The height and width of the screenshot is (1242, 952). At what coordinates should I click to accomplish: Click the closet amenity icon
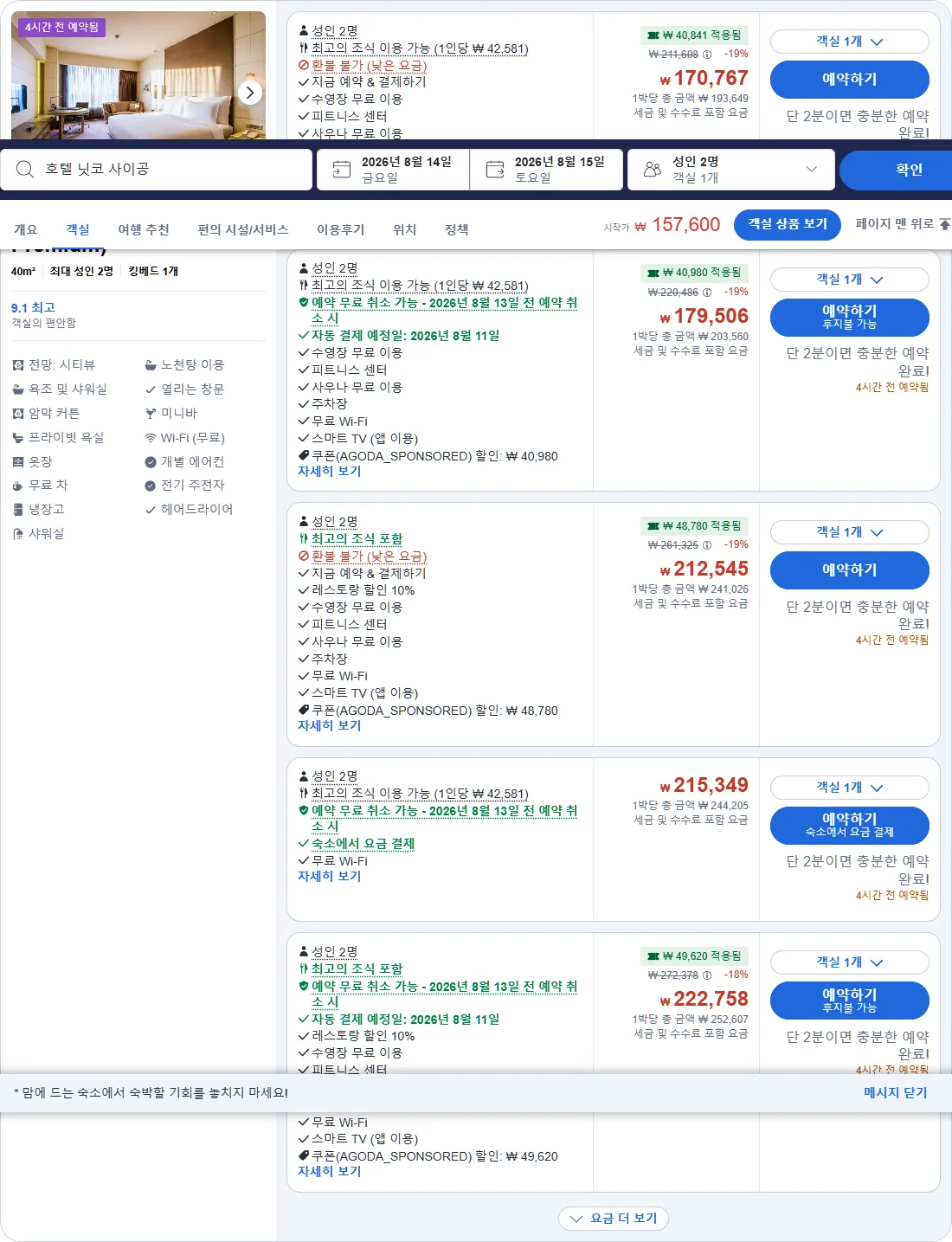(x=18, y=462)
